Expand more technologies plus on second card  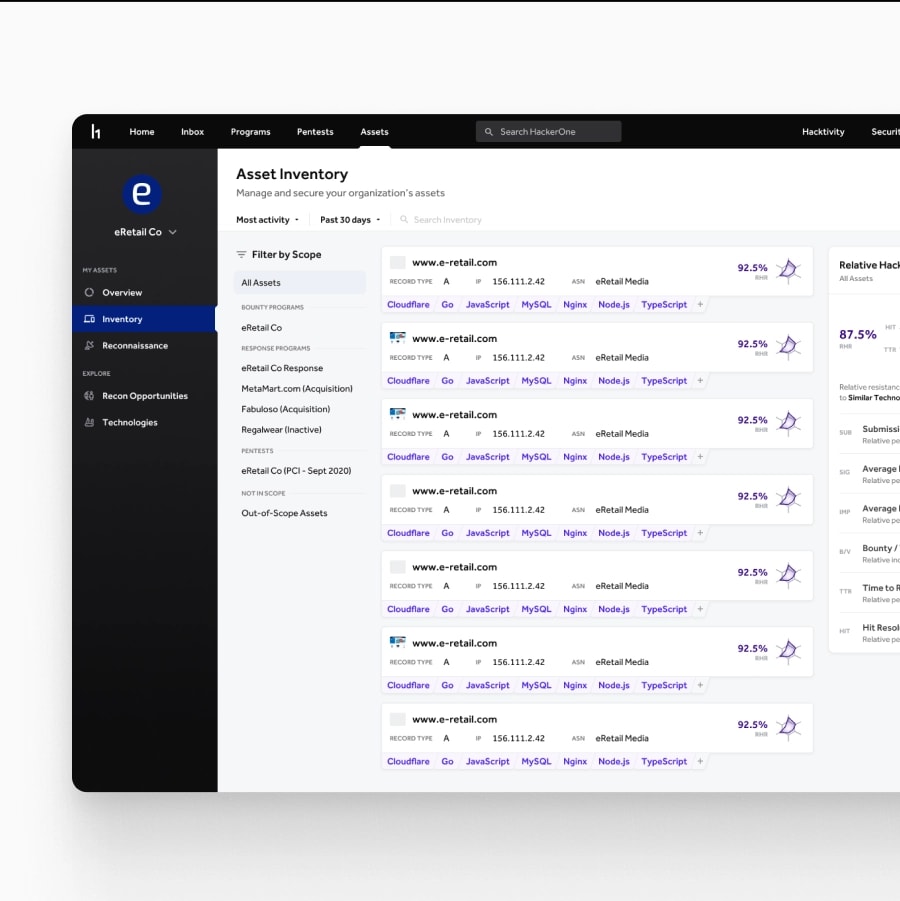pyautogui.click(x=700, y=380)
